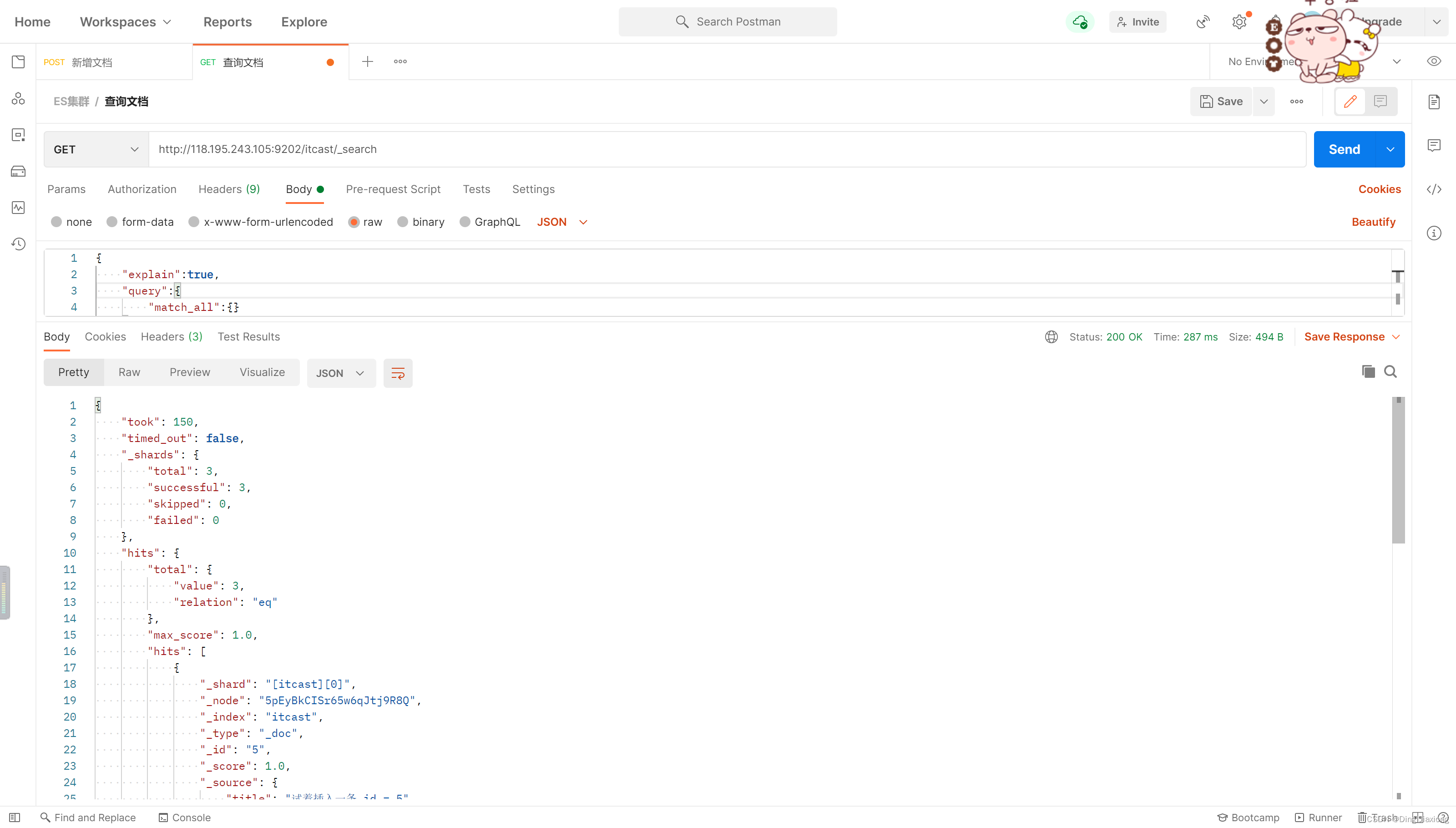Open Send button dropdown arrow
Viewport: 1456px width, 828px height.
(1390, 149)
